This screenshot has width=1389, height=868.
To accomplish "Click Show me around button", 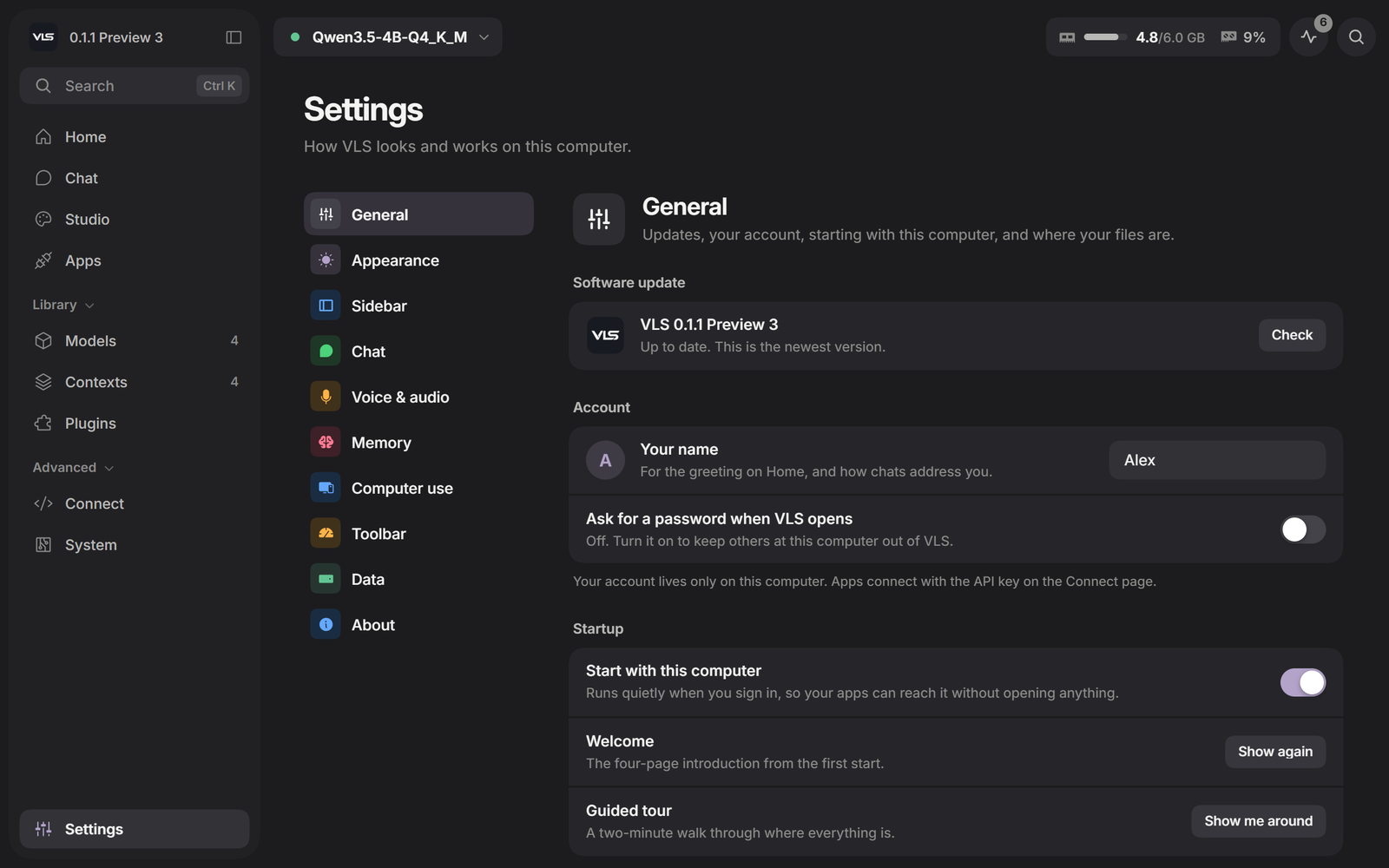I will [1258, 821].
